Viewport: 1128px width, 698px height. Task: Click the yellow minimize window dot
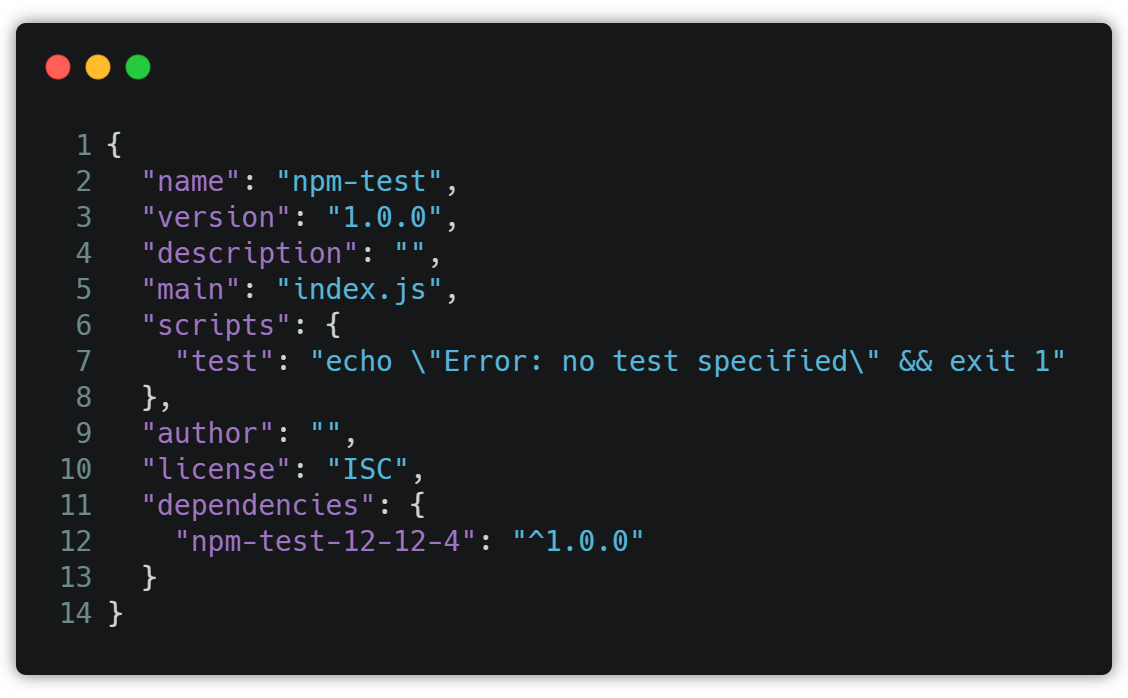pyautogui.click(x=98, y=67)
